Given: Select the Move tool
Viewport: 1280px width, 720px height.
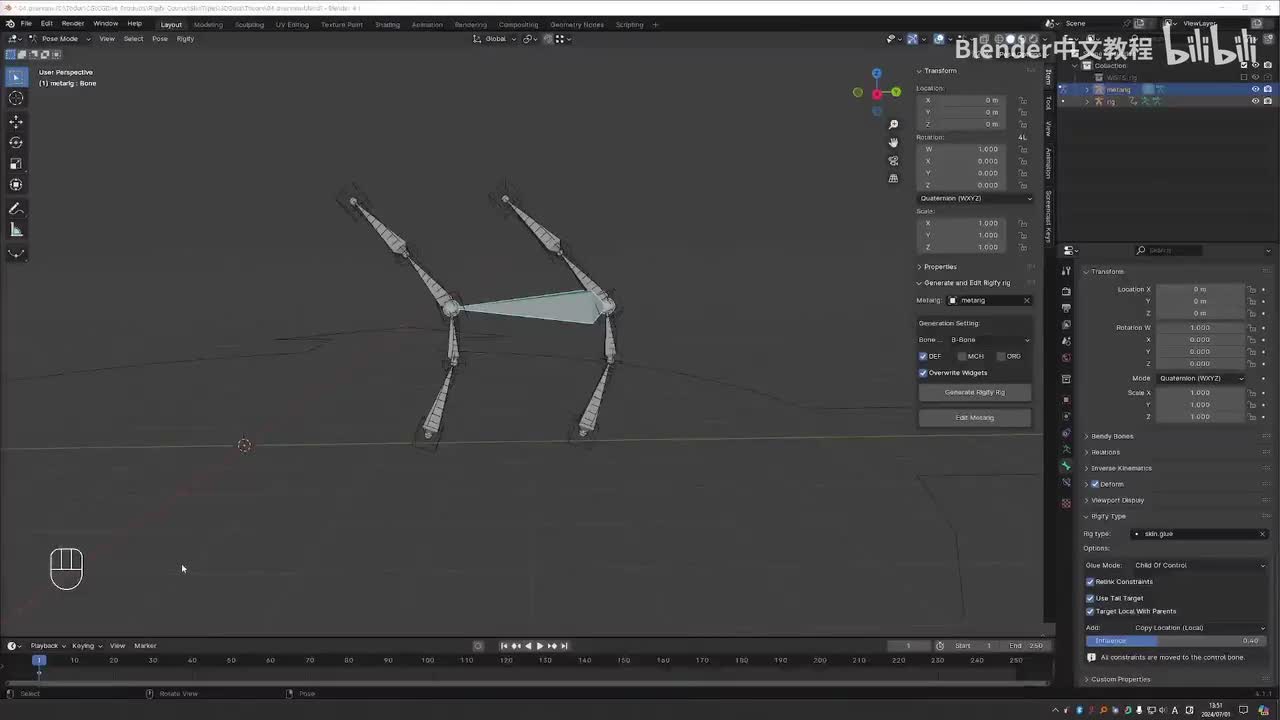Looking at the screenshot, I should [16, 121].
